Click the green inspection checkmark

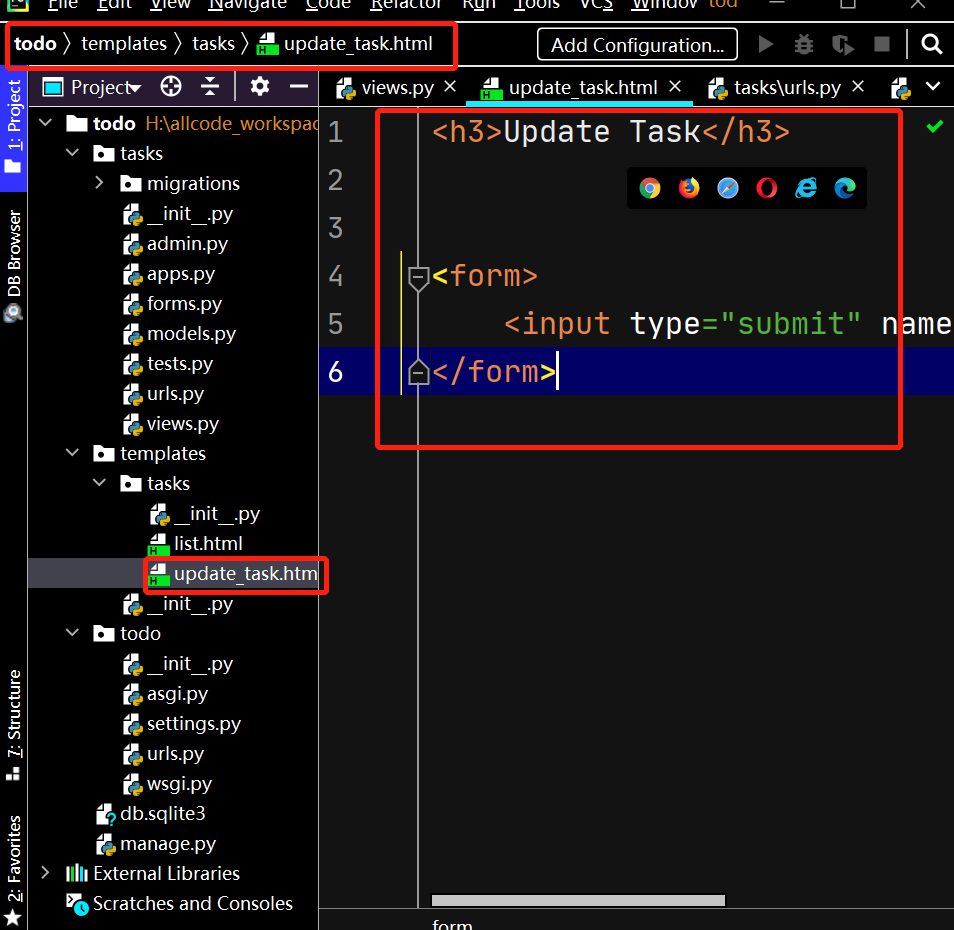pos(935,127)
